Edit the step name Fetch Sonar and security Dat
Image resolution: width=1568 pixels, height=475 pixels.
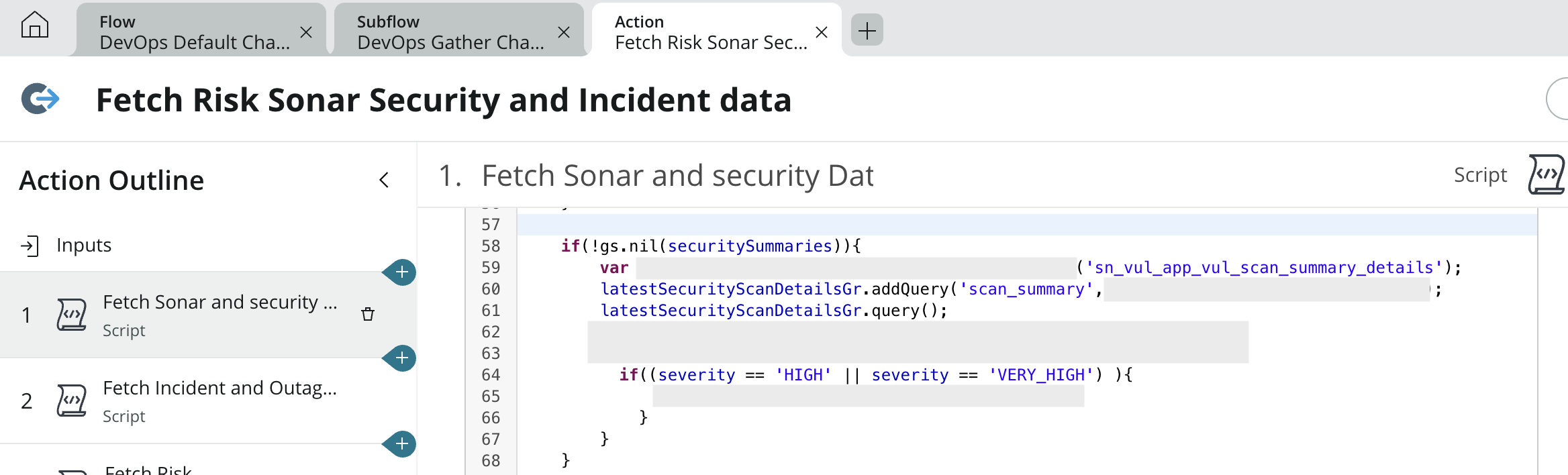(677, 176)
